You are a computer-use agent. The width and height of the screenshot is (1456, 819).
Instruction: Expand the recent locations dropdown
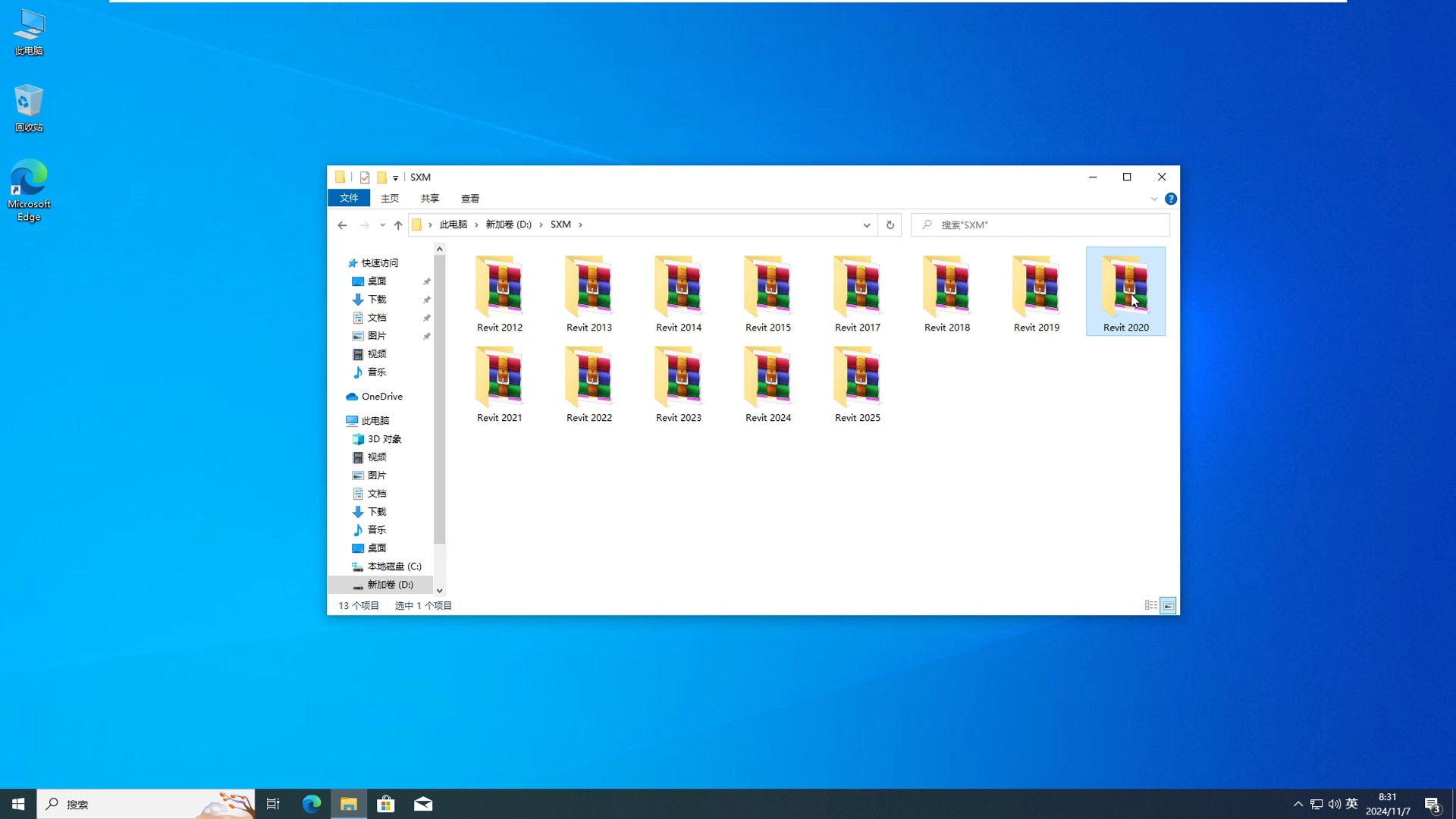coord(382,225)
